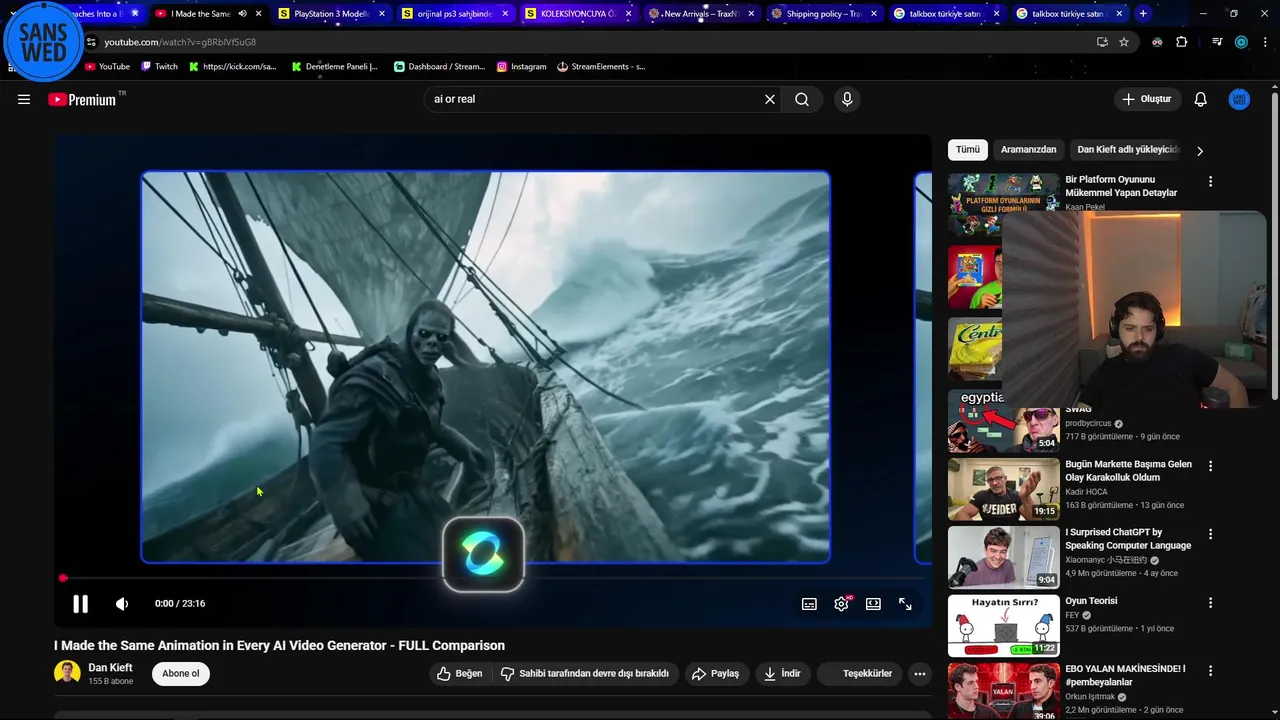Image resolution: width=1280 pixels, height=720 pixels.
Task: Open the Denetleme Paneli bookmark
Action: coord(334,67)
